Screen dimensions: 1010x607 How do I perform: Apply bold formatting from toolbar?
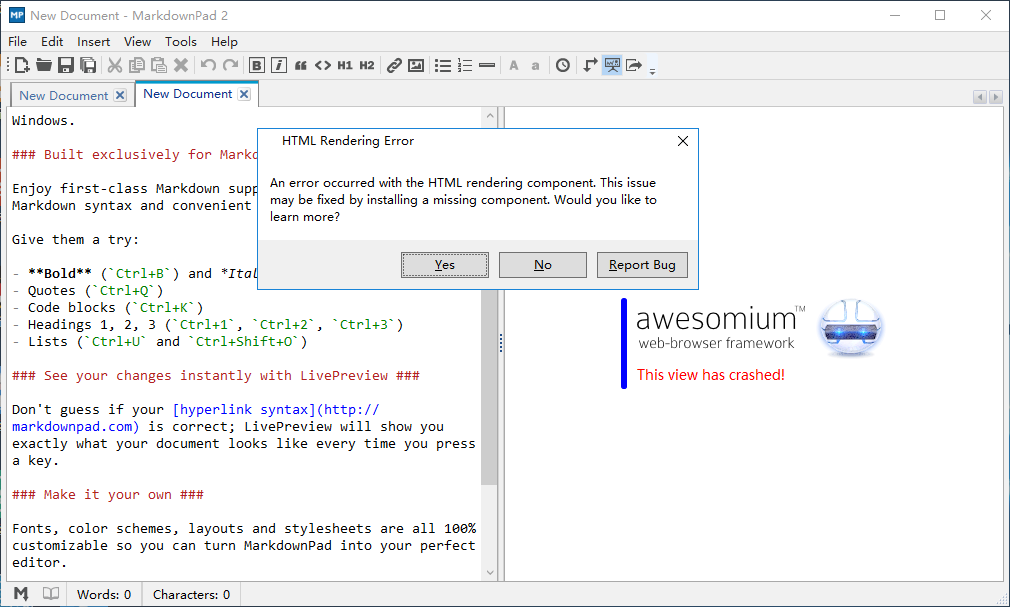tap(256, 65)
